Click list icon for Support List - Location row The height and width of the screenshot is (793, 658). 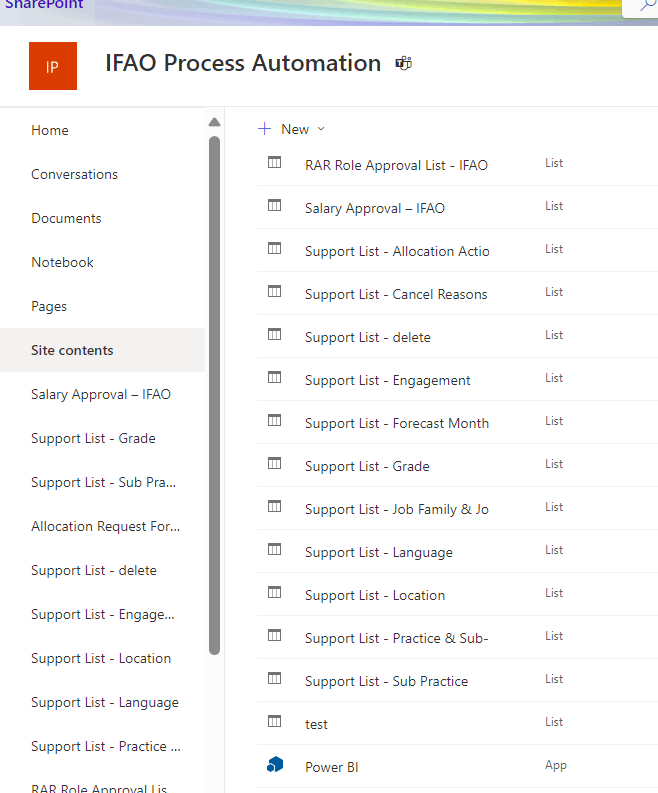click(x=275, y=593)
